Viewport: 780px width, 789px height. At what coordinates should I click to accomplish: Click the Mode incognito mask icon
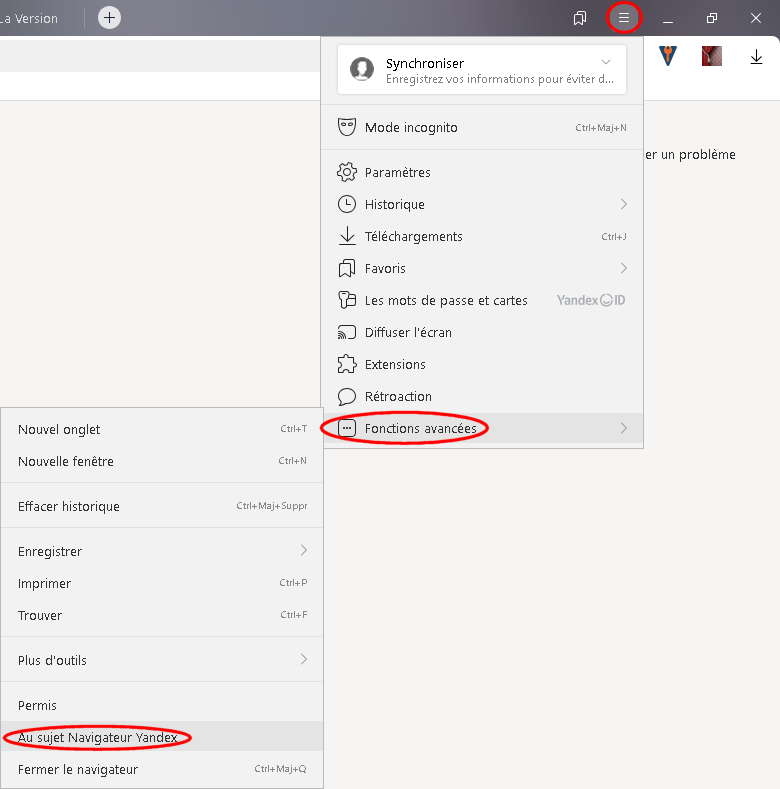pos(347,127)
